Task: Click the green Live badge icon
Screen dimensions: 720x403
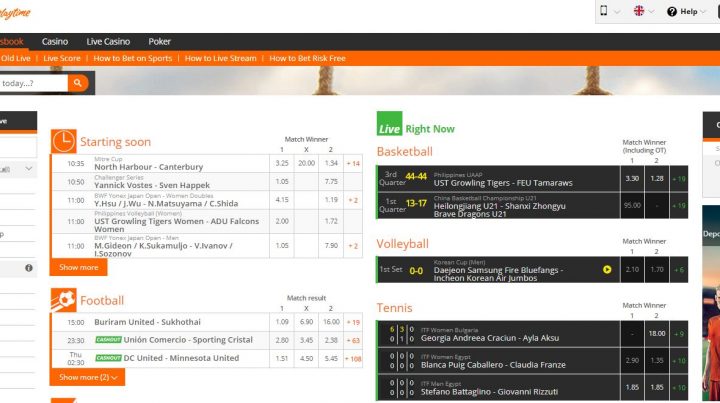Action: click(x=389, y=123)
